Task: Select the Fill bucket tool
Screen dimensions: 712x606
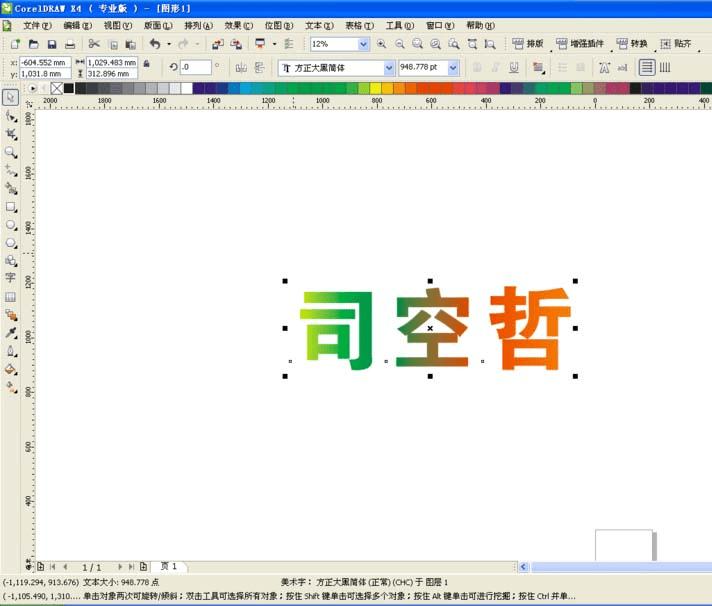Action: [10, 370]
